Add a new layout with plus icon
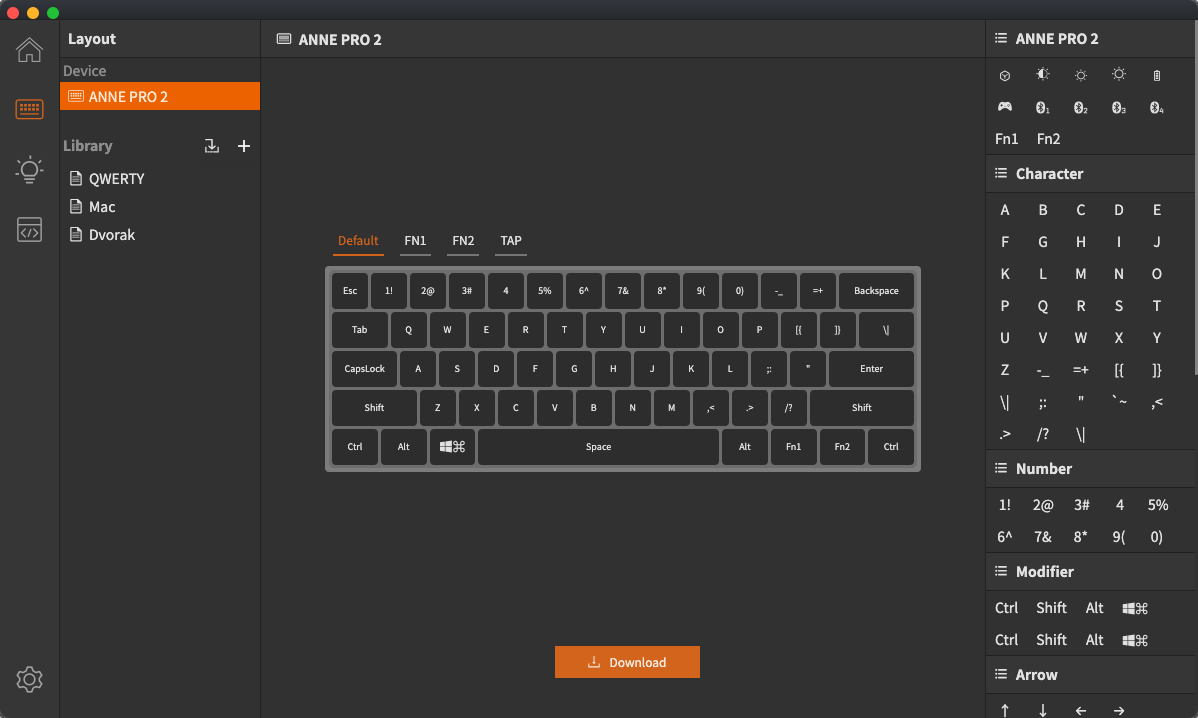The height and width of the screenshot is (718, 1198). point(244,146)
